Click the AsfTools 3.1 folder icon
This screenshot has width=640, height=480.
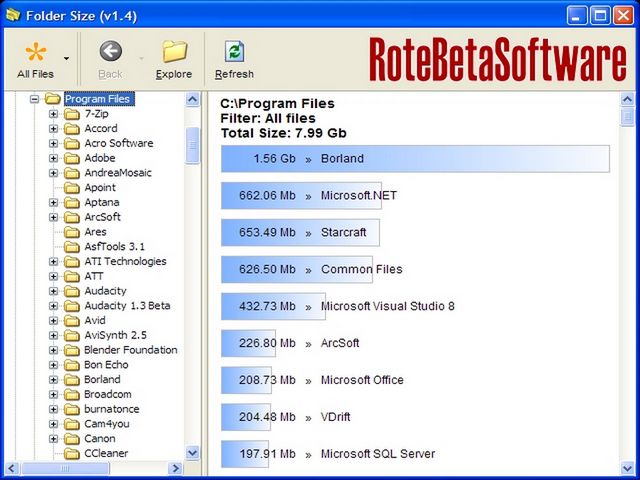pyautogui.click(x=72, y=247)
